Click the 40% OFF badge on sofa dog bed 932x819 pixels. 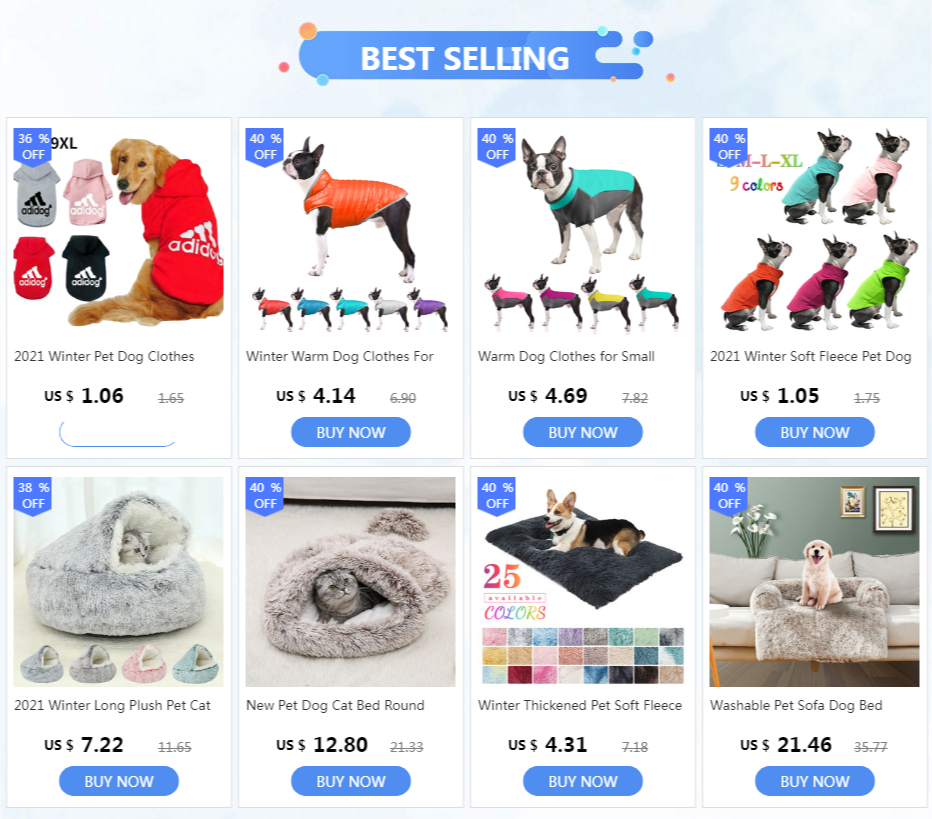point(728,495)
